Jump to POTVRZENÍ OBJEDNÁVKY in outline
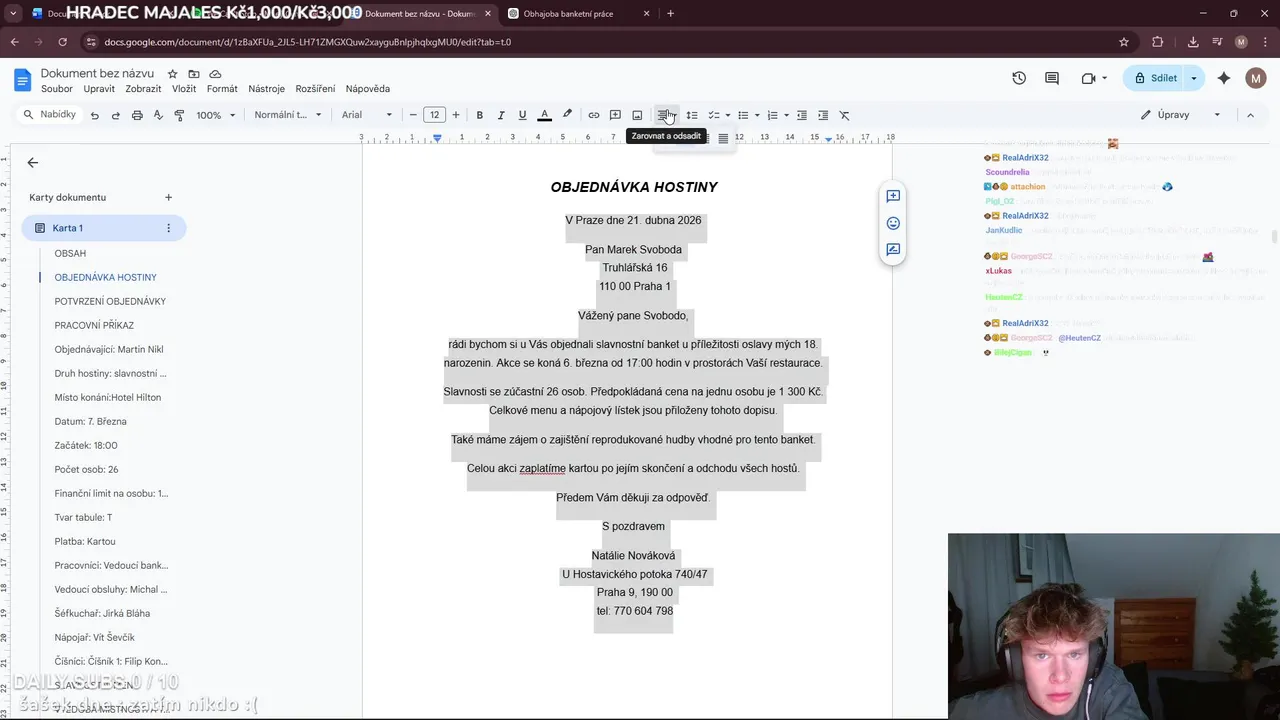 [x=110, y=301]
